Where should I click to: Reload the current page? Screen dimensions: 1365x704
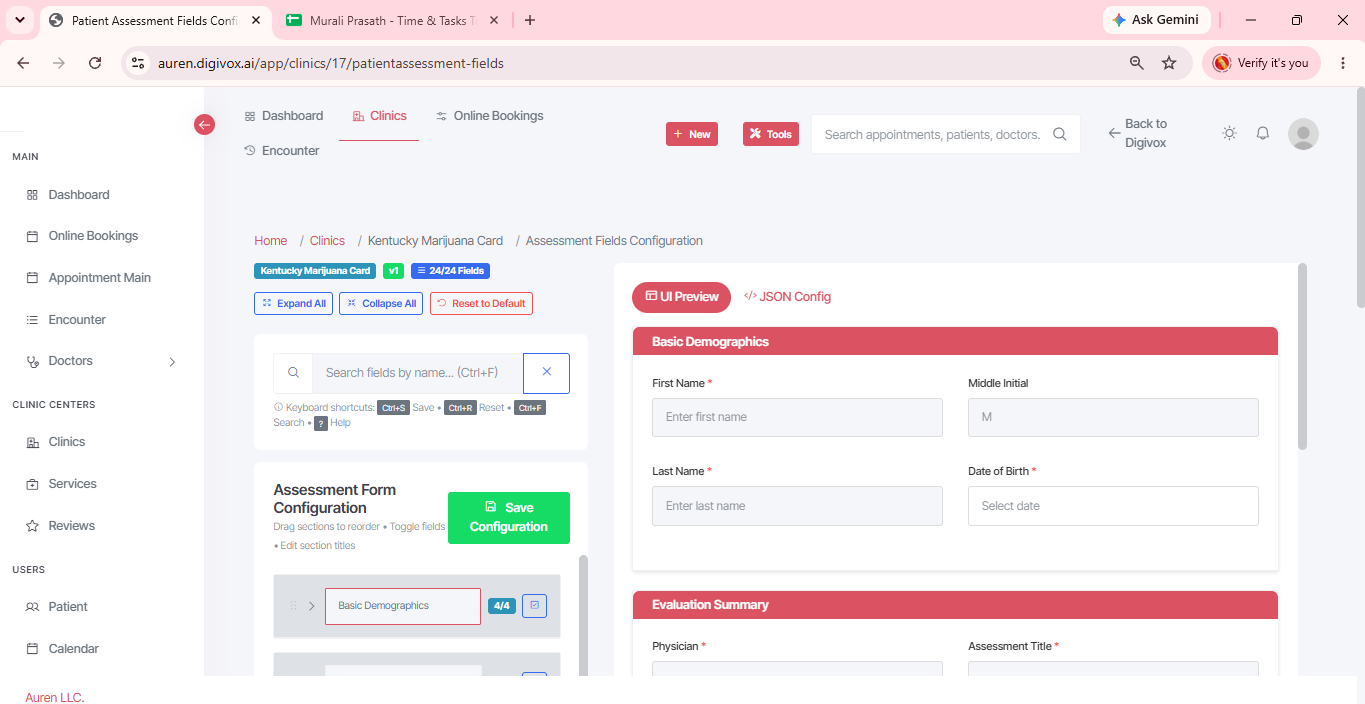pos(95,63)
